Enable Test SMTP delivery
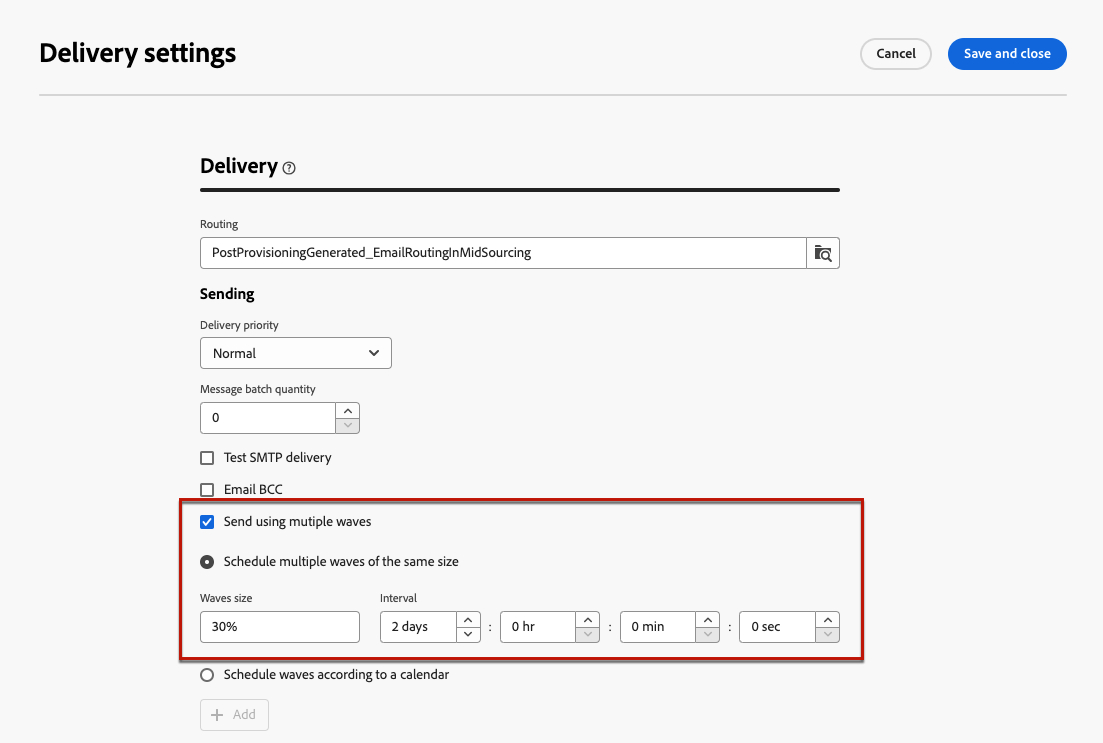Screen dimensions: 1103x743 [x=207, y=457]
